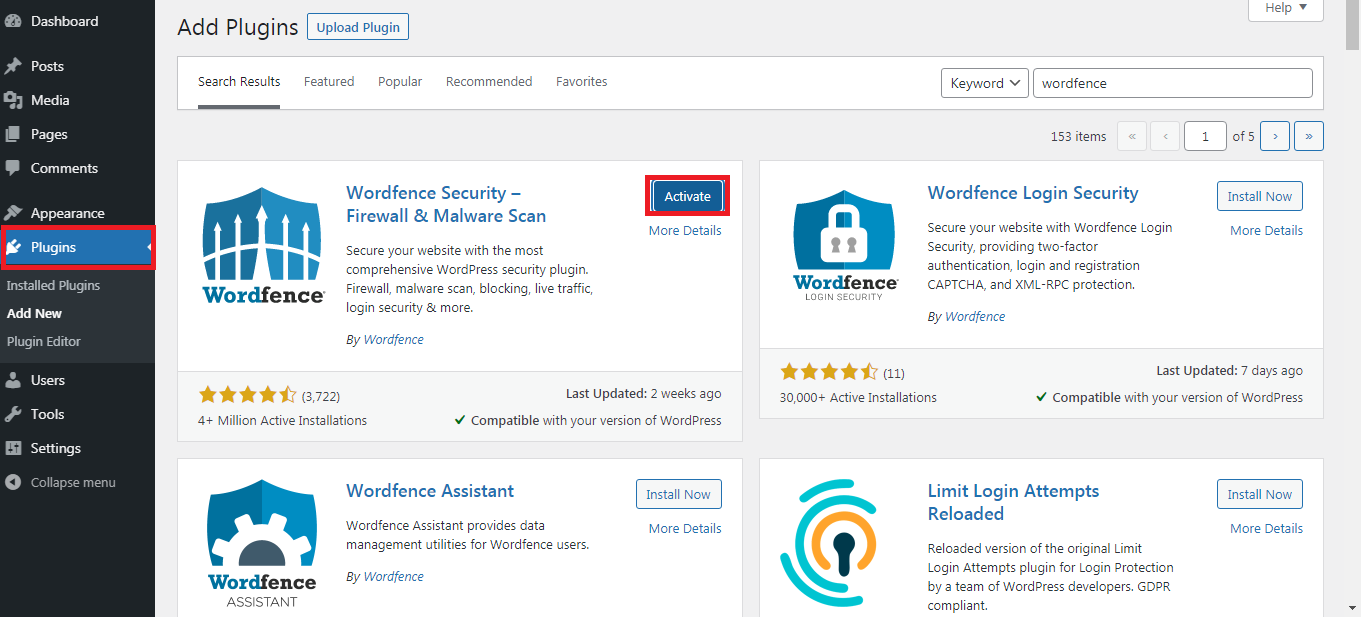Click the plugin search field containing wordfence

pyautogui.click(x=1172, y=83)
